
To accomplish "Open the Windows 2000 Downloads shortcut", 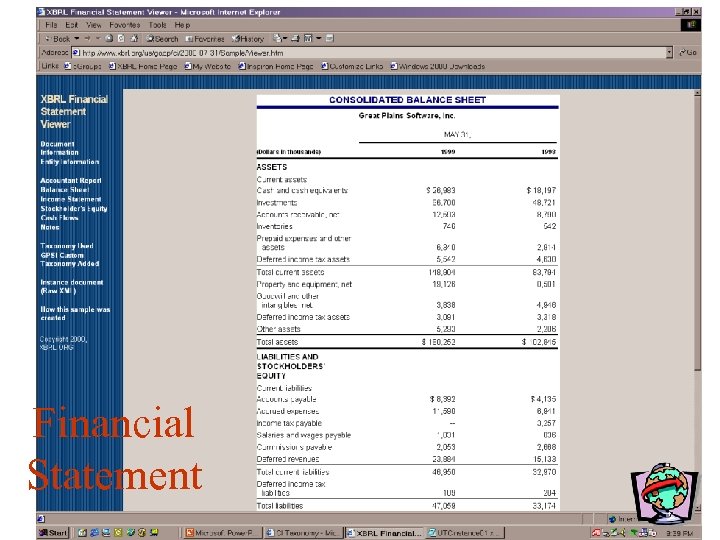I will [438, 66].
